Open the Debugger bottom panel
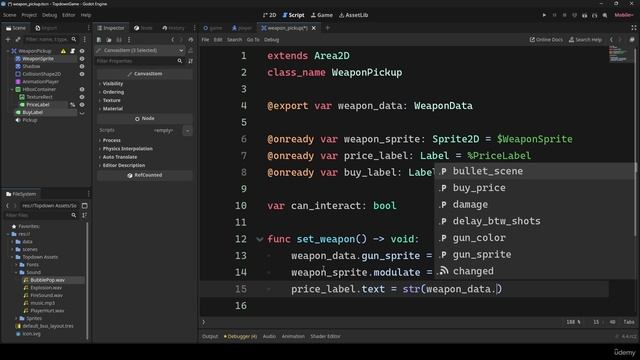The image size is (640, 360). pos(241,337)
